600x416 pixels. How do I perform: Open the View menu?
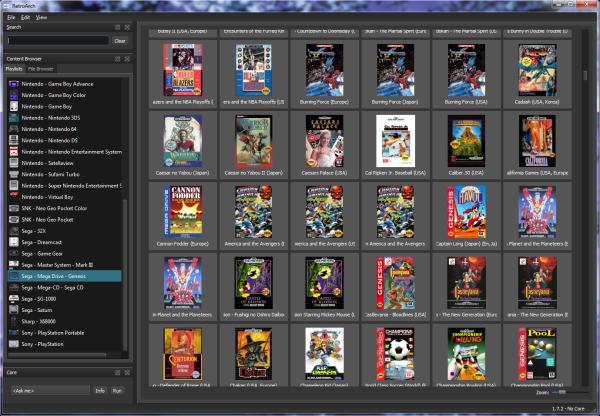click(x=41, y=17)
